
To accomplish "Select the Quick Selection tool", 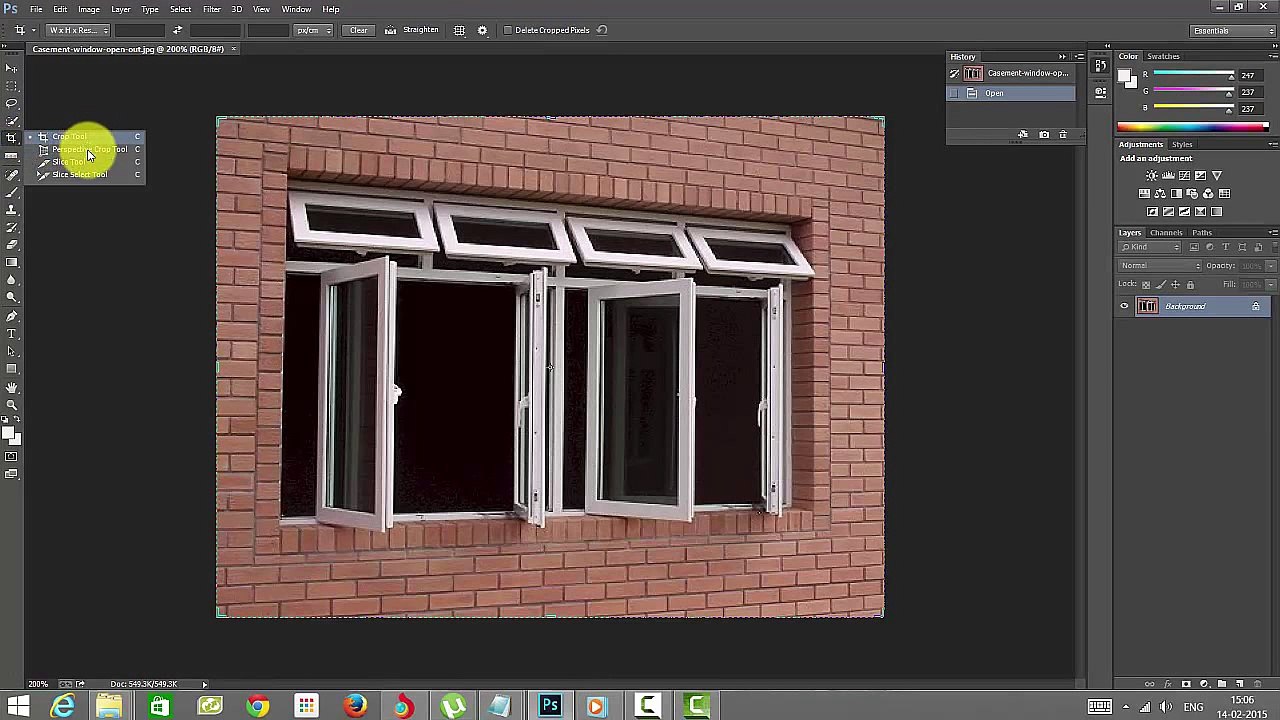I will click(x=11, y=121).
